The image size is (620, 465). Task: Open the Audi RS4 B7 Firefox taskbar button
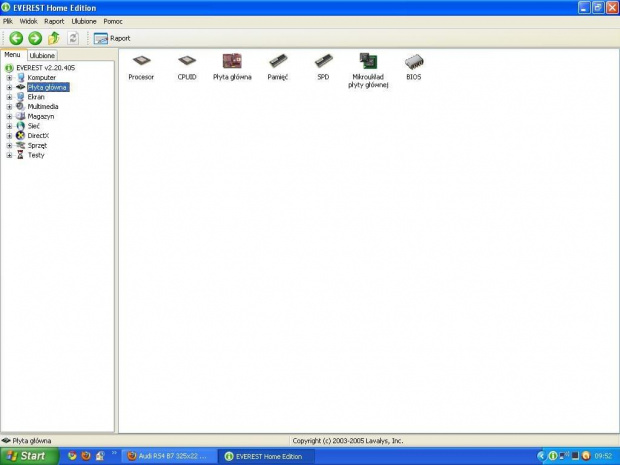(168, 456)
